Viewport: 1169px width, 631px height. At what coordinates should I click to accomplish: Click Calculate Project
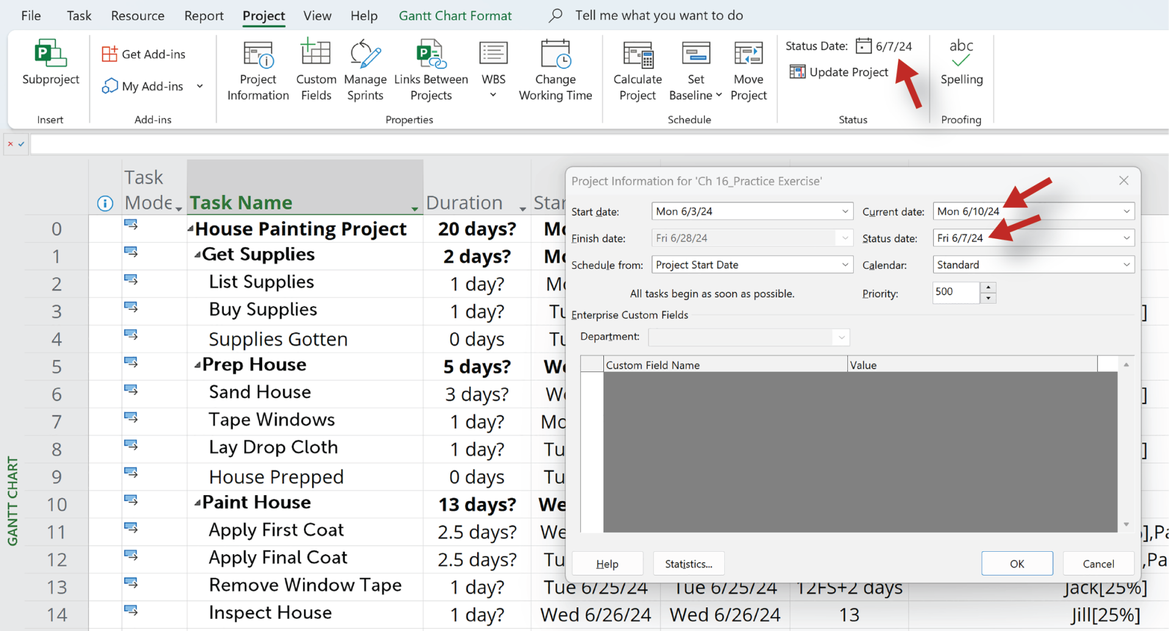(637, 71)
